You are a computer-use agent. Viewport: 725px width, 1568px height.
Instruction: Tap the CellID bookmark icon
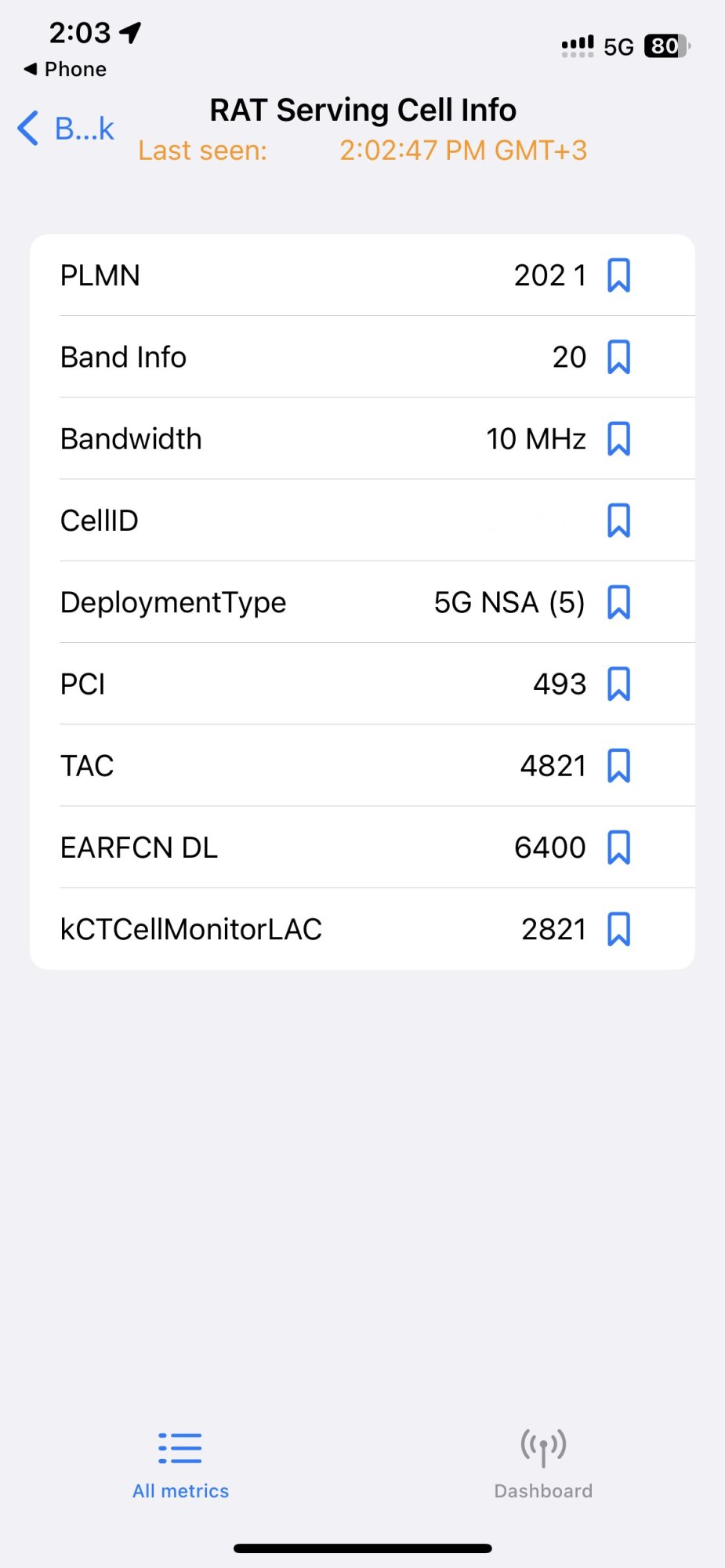618,521
